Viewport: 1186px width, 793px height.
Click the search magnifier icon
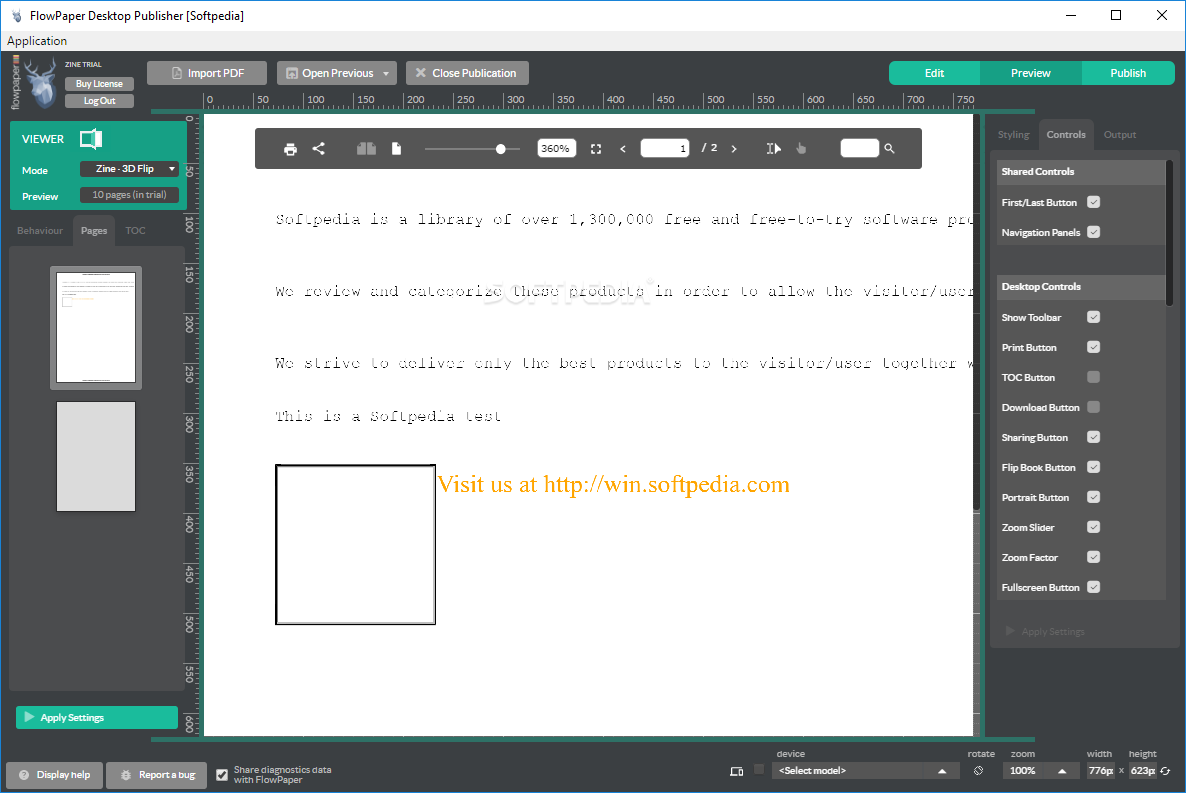click(890, 148)
